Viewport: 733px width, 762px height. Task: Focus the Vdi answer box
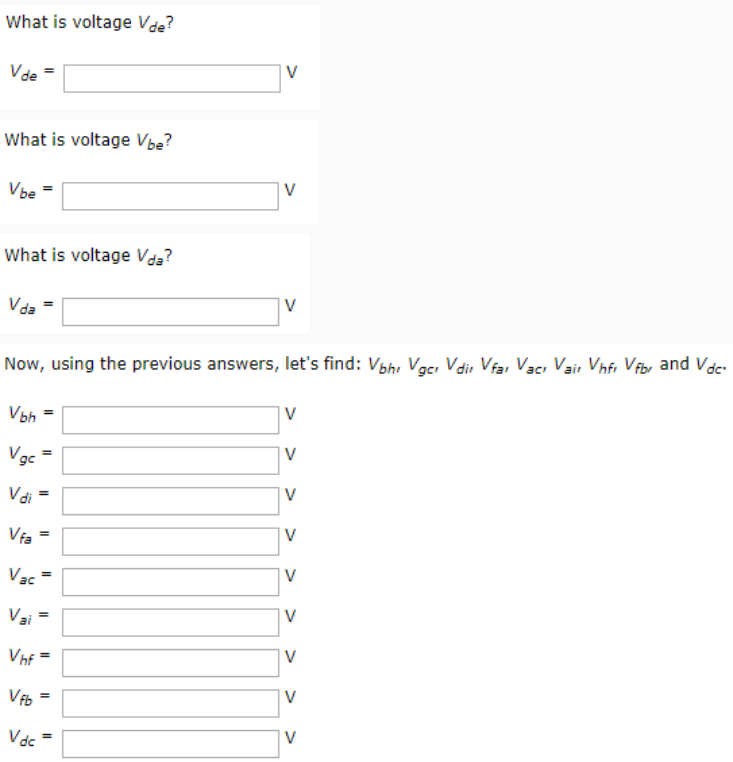[170, 501]
